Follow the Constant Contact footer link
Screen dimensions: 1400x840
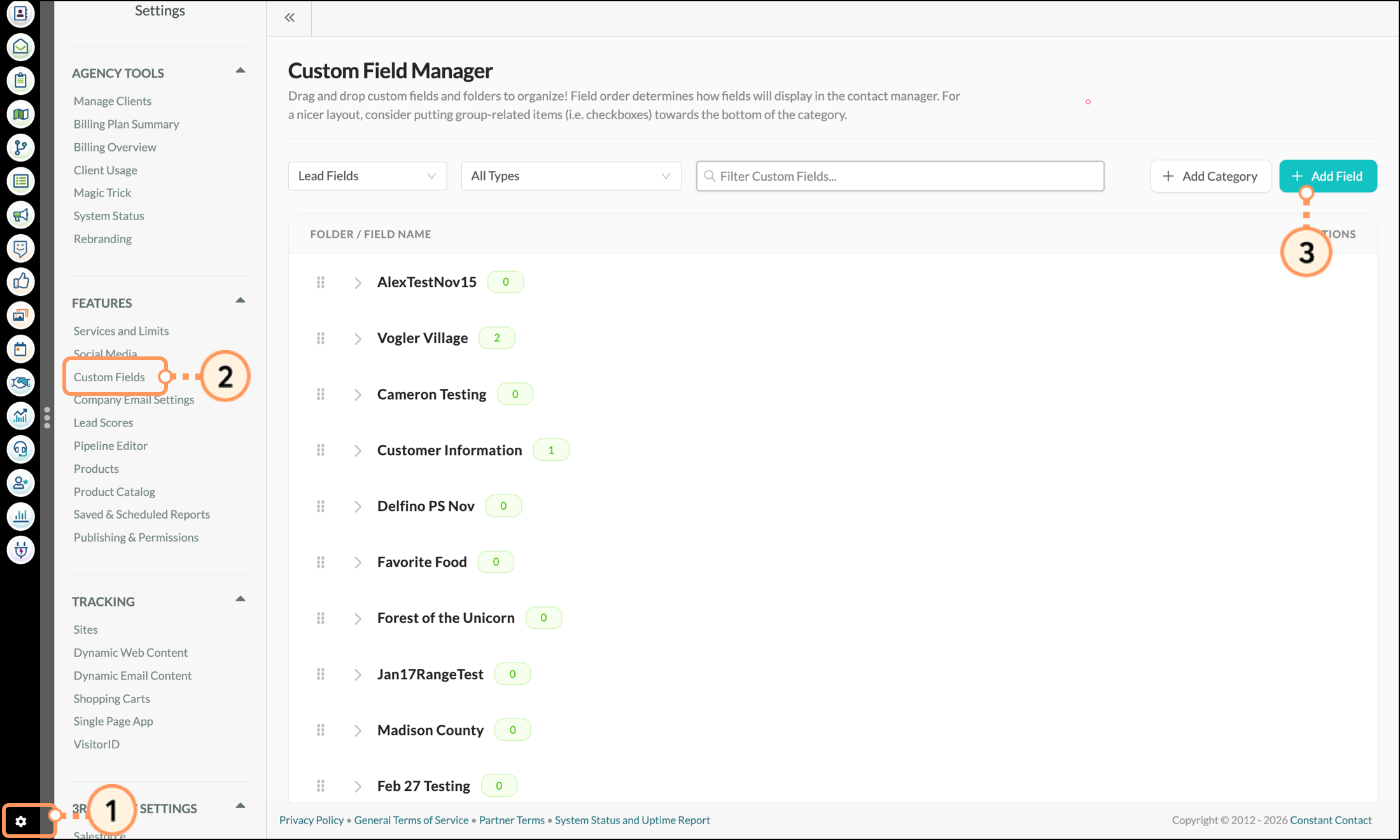pyautogui.click(x=1331, y=820)
